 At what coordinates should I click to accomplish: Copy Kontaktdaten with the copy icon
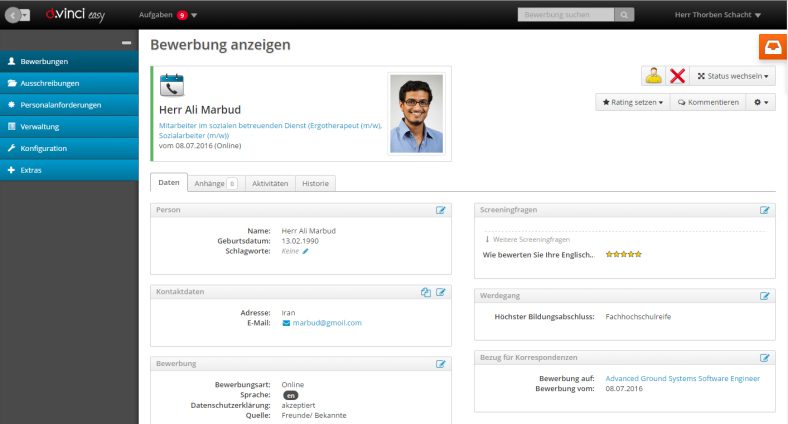[x=426, y=292]
